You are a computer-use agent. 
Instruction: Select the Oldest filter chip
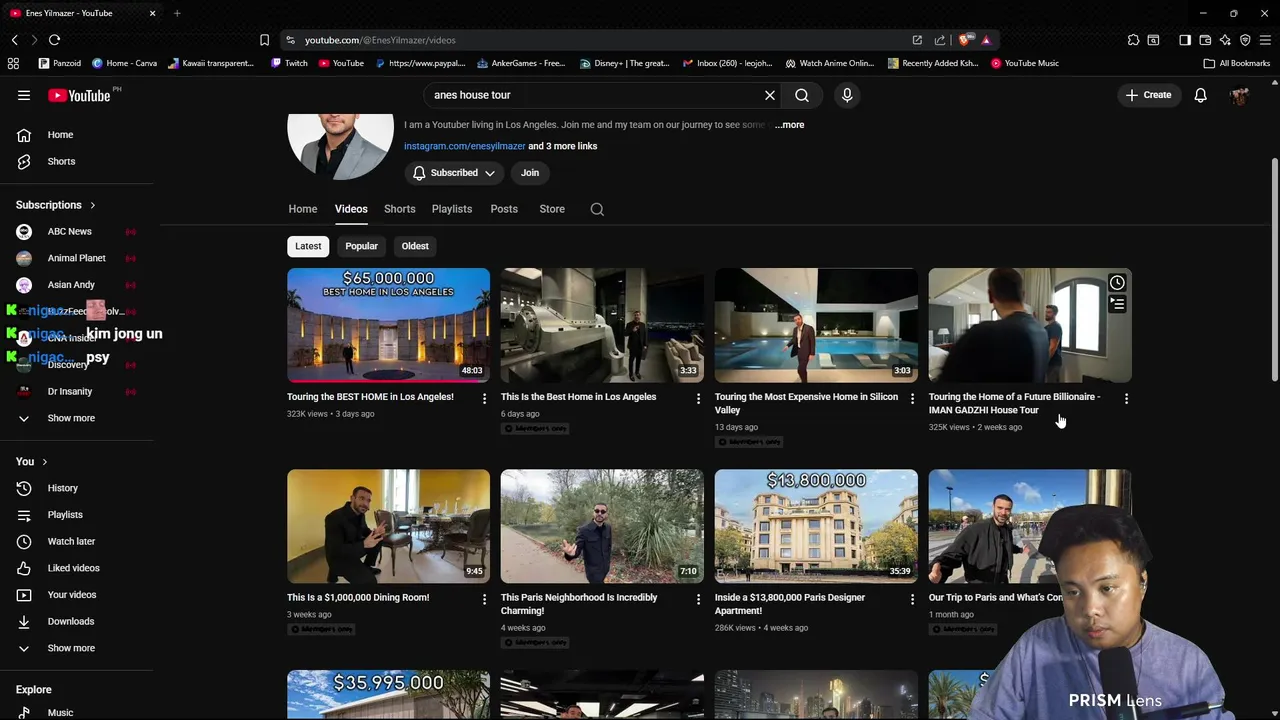click(x=415, y=246)
